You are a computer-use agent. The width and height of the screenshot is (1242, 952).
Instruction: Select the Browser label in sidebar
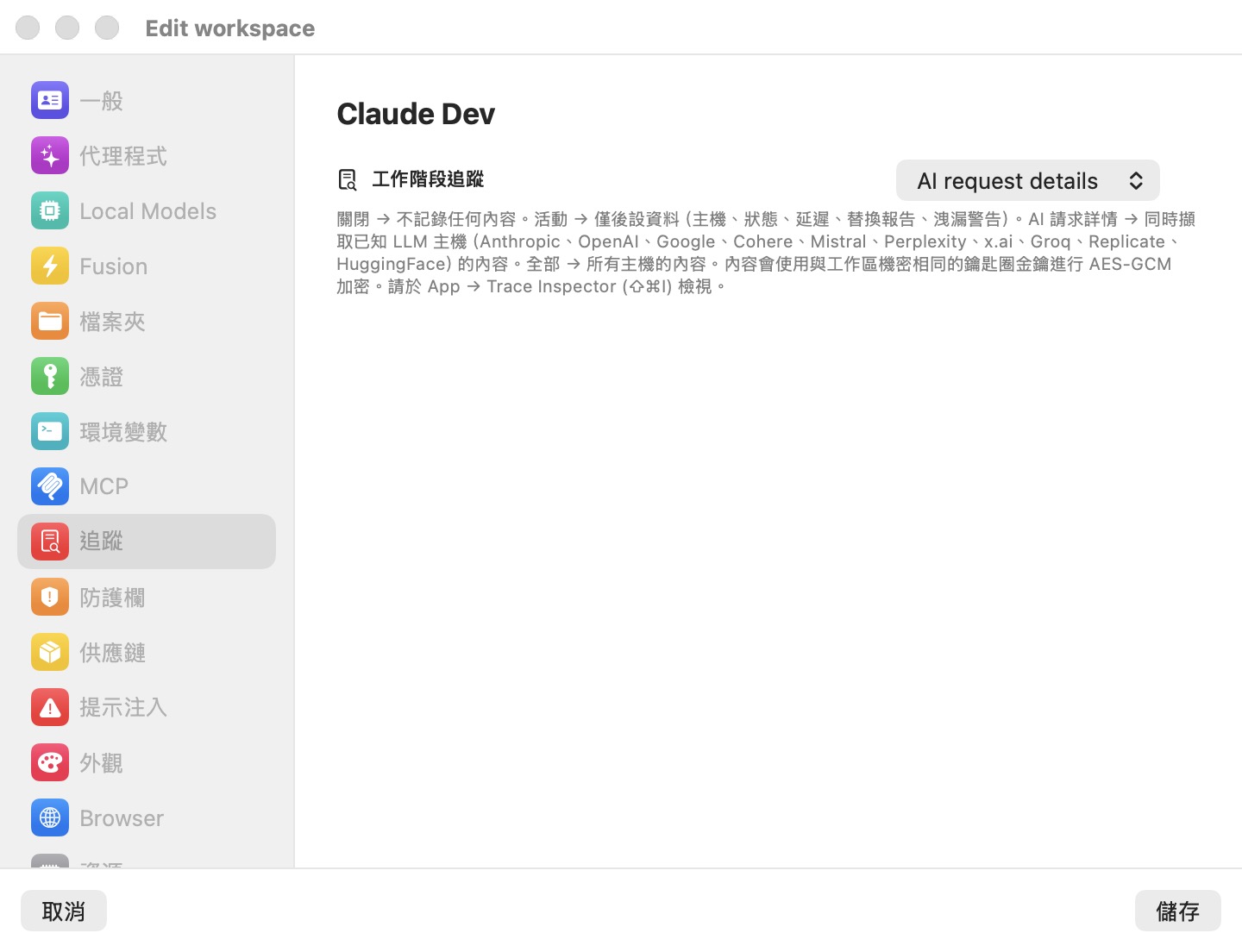click(x=122, y=818)
